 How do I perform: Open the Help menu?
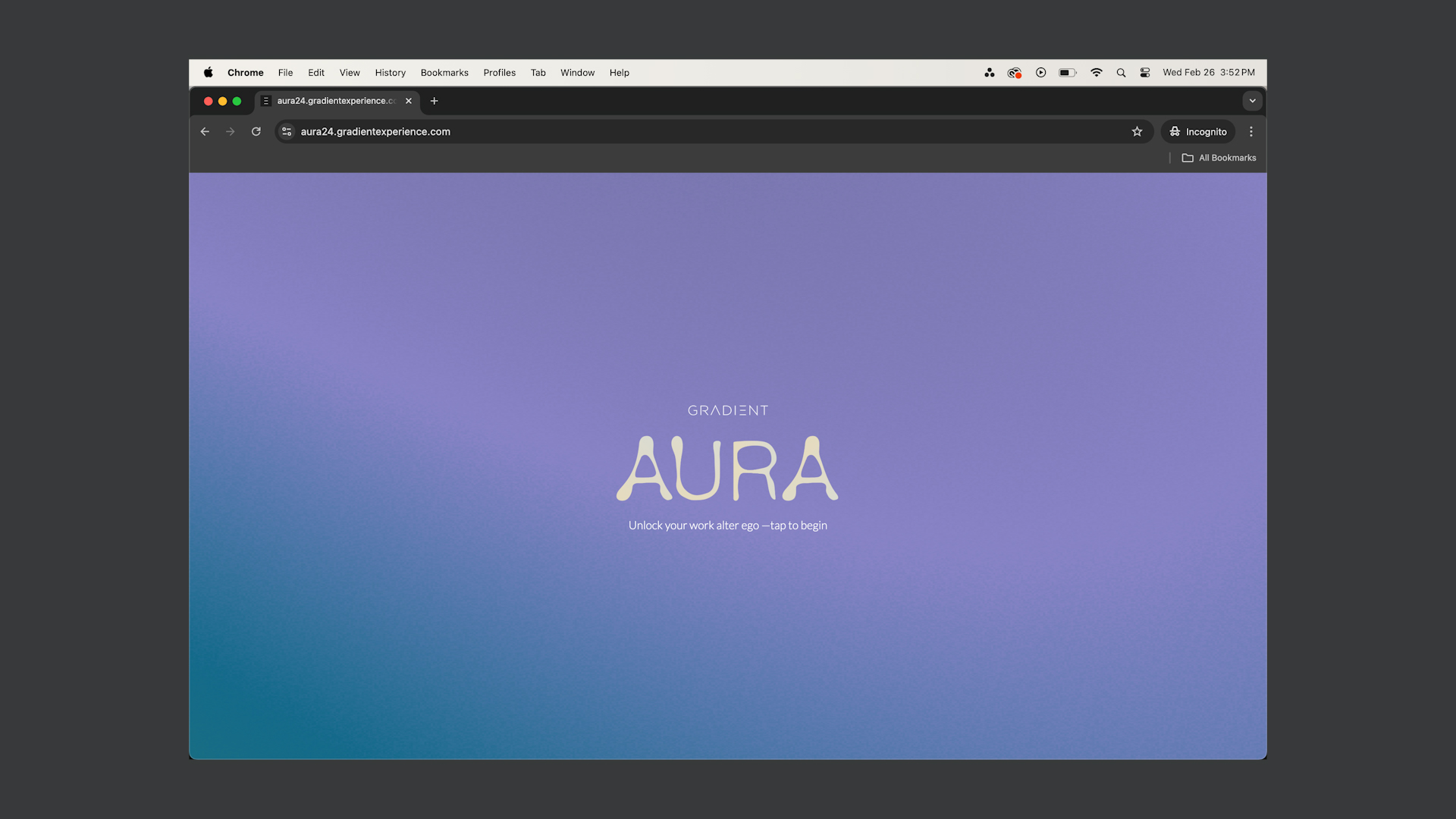pos(620,73)
